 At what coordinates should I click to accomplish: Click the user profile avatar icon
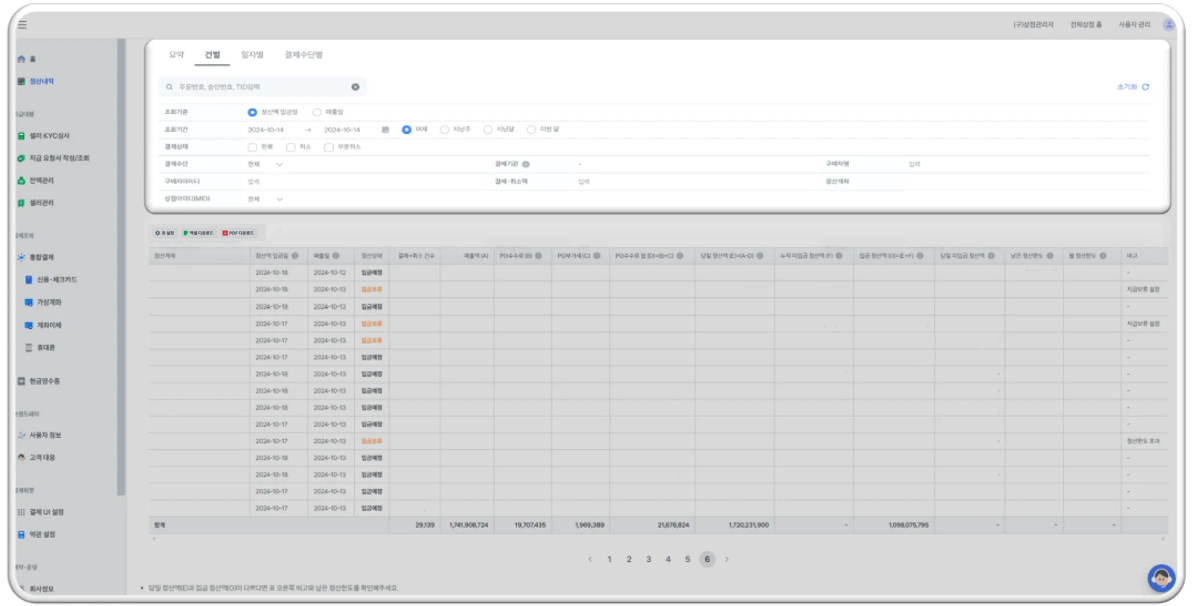[1169, 24]
